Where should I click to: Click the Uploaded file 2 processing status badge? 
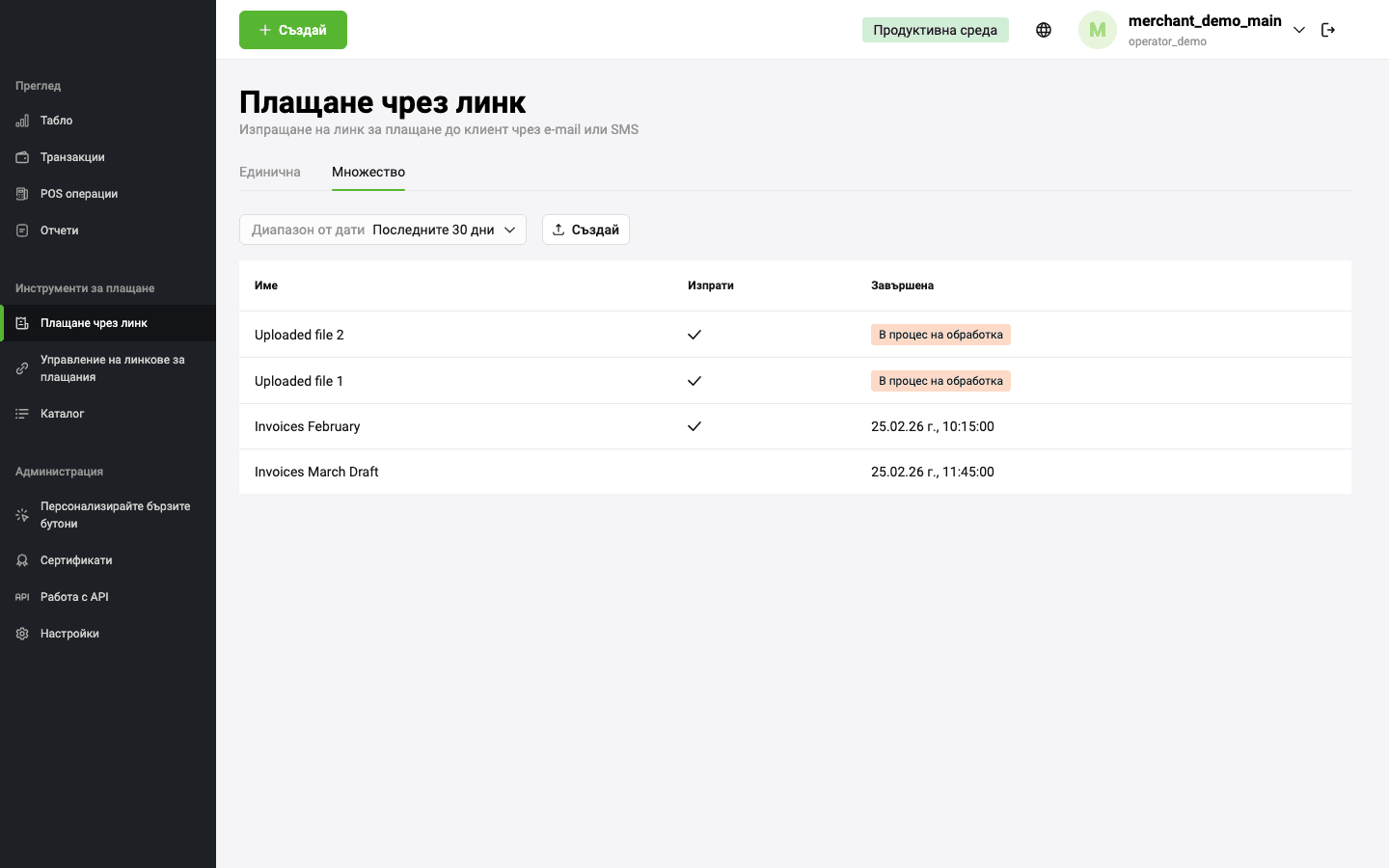coord(940,335)
